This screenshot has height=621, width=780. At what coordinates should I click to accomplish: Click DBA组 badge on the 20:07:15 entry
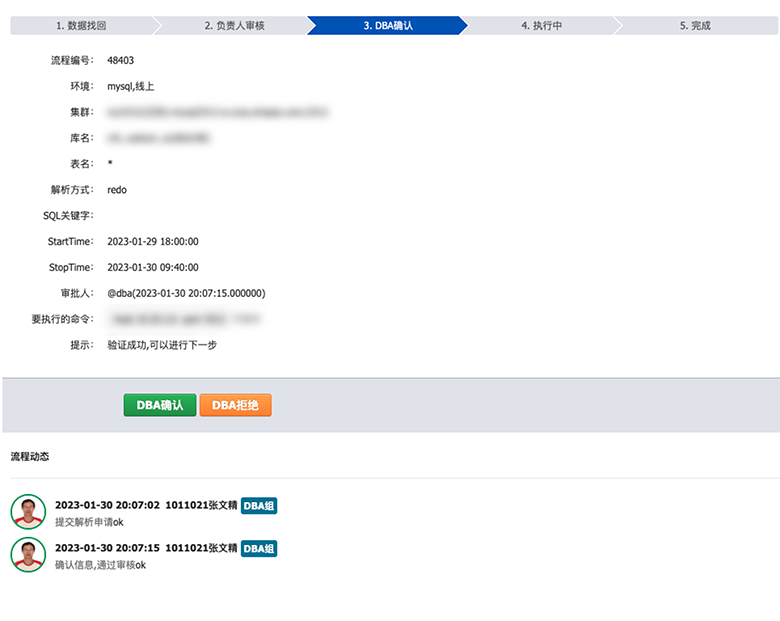tap(259, 548)
